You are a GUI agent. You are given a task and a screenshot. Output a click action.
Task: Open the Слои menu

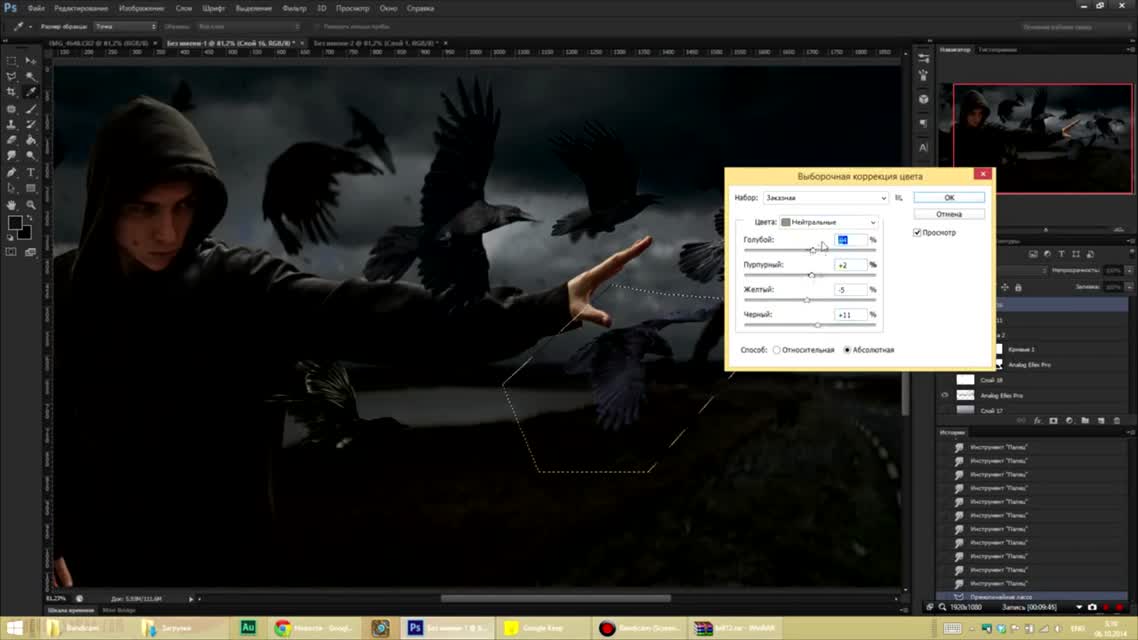click(184, 9)
